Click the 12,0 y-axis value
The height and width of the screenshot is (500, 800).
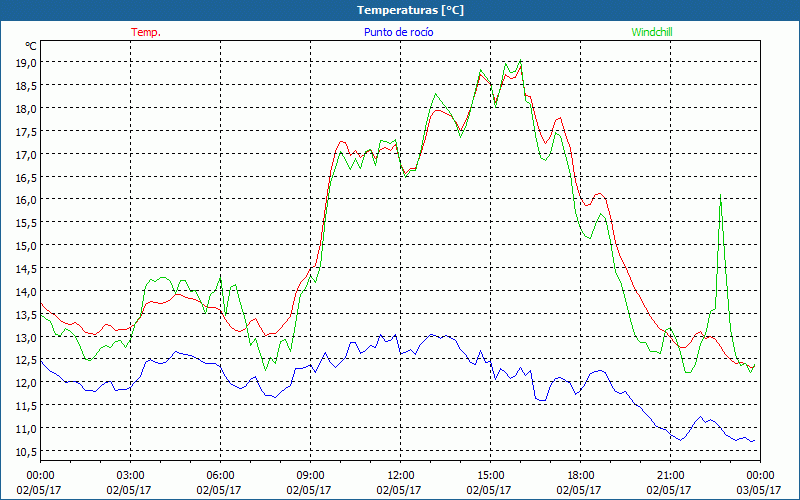click(x=27, y=383)
